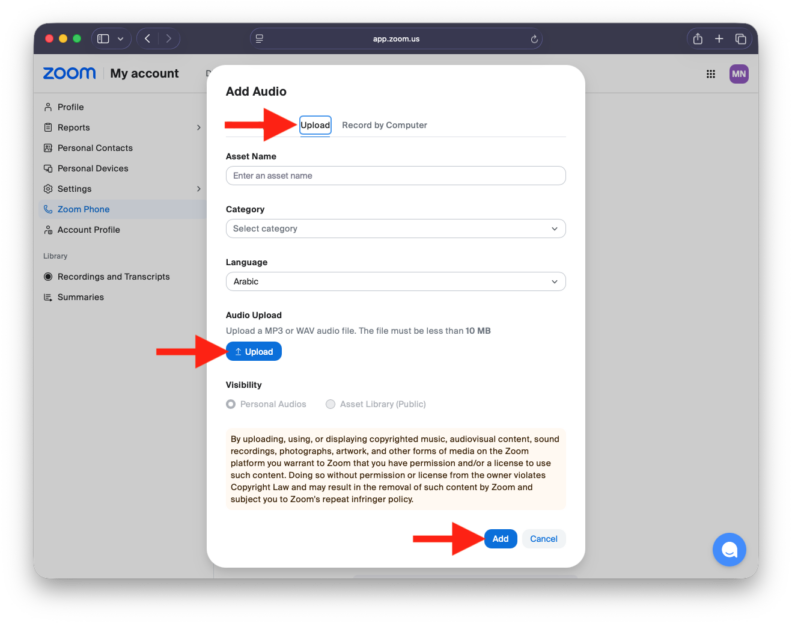
Task: Expand the Reports submenu chevron
Action: click(199, 127)
